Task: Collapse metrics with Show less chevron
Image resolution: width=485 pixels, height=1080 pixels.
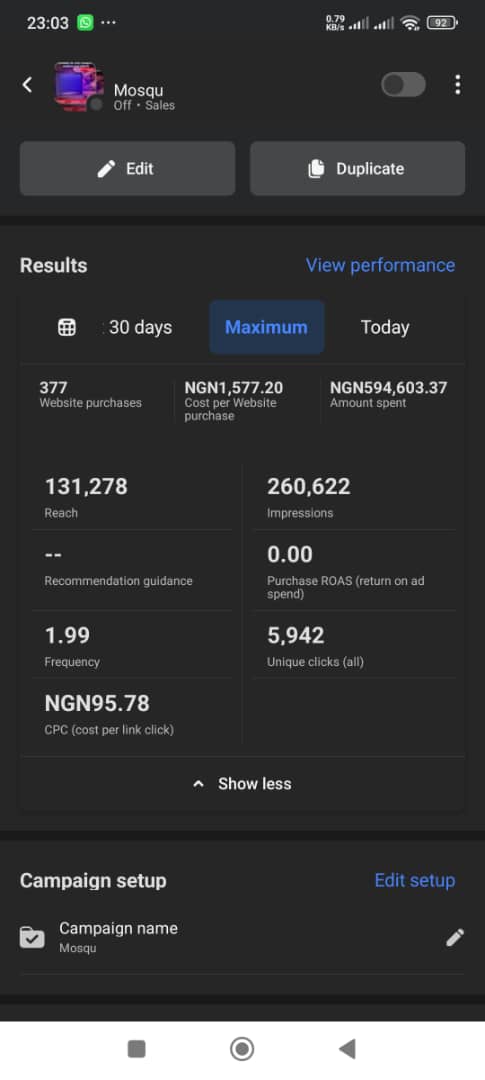Action: (242, 784)
